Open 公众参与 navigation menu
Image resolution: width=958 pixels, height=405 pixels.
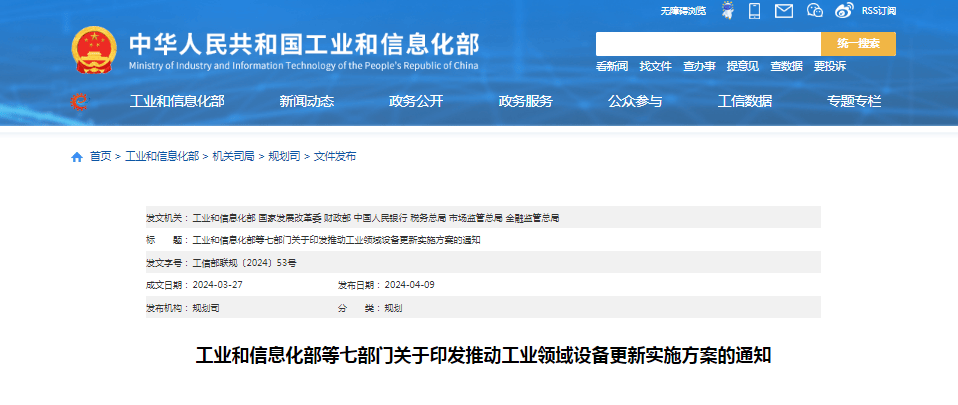pos(635,101)
